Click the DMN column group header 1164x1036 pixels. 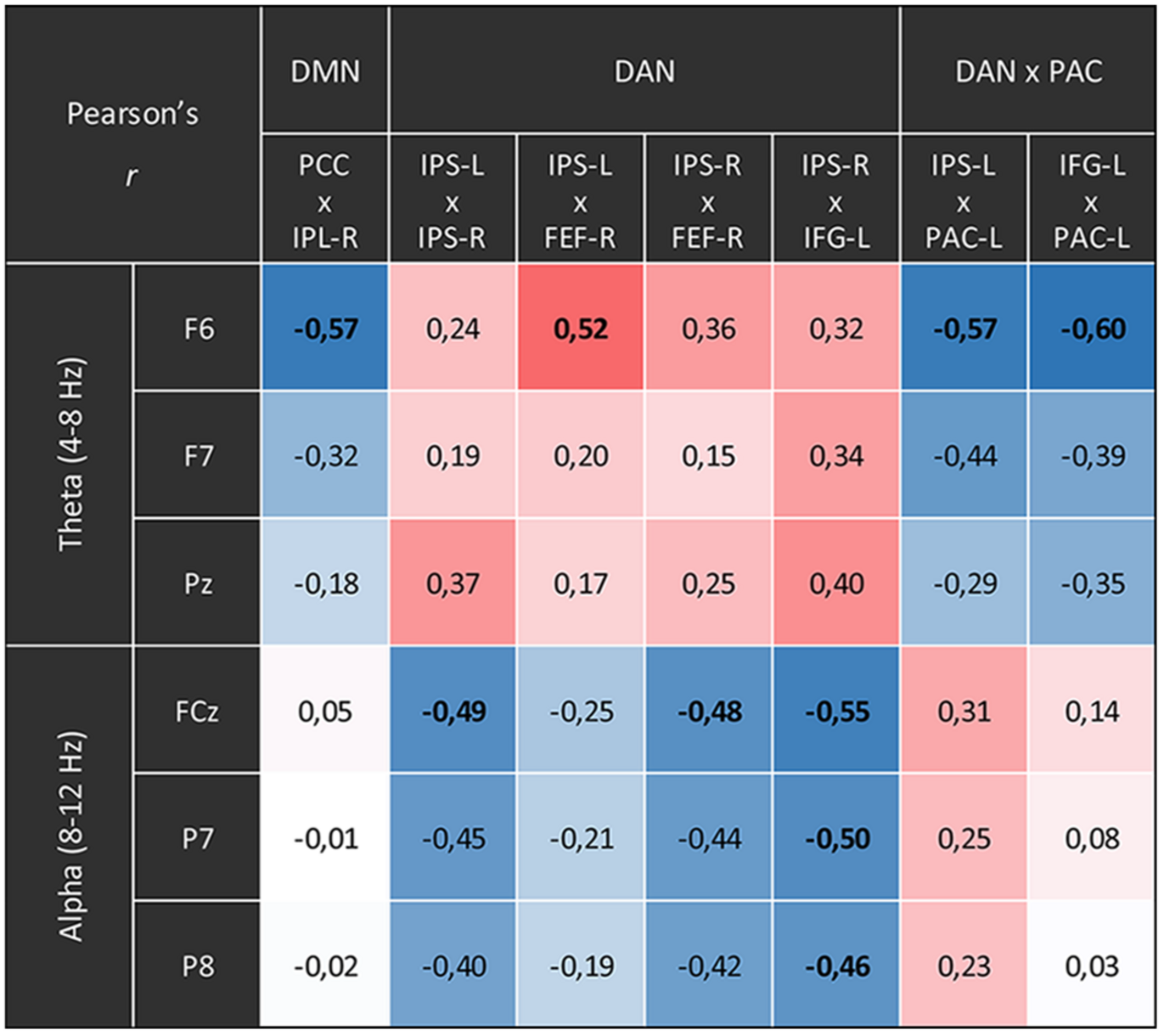[x=325, y=71]
